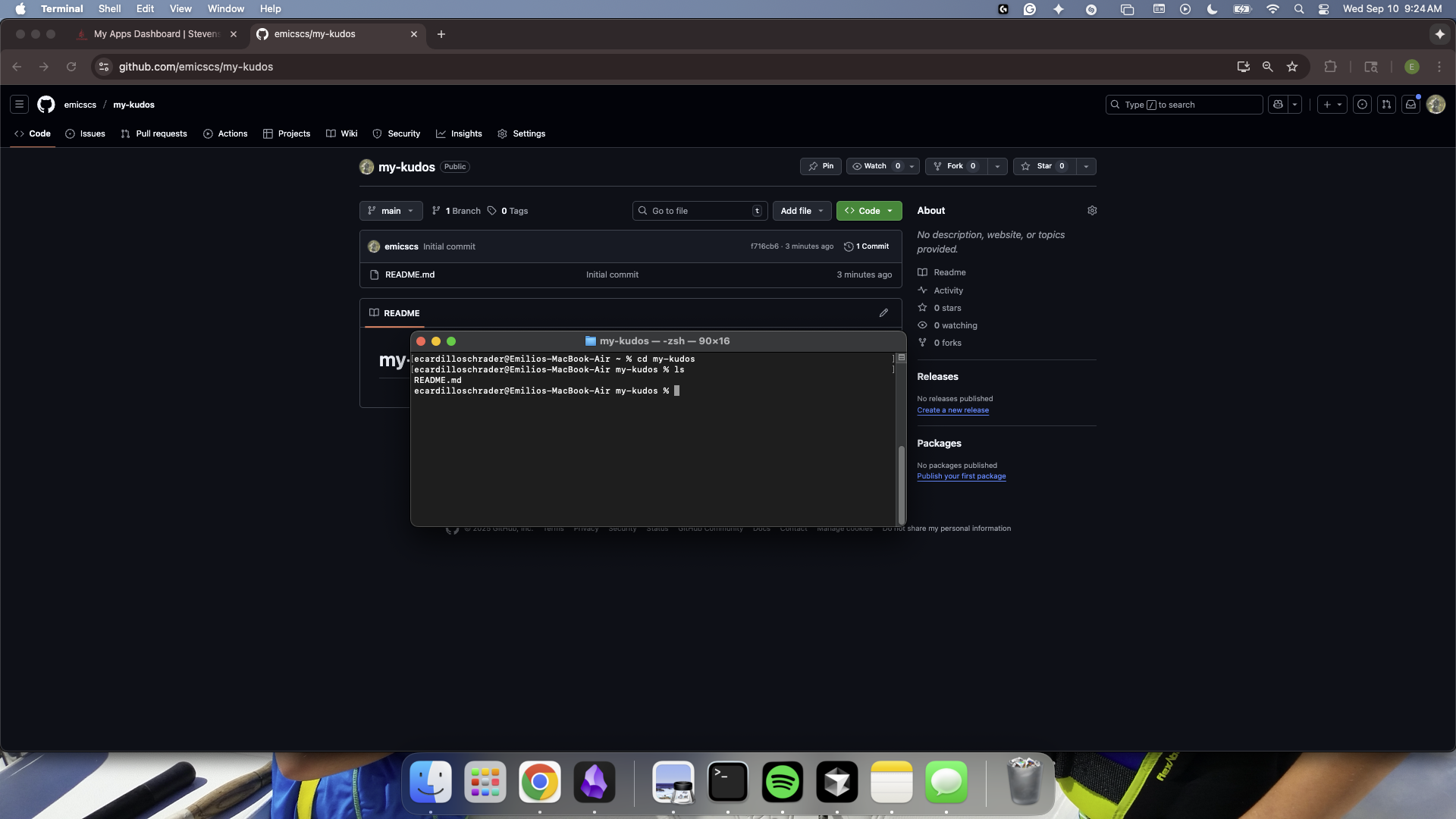Expand the Star lists arrow

point(1086,166)
